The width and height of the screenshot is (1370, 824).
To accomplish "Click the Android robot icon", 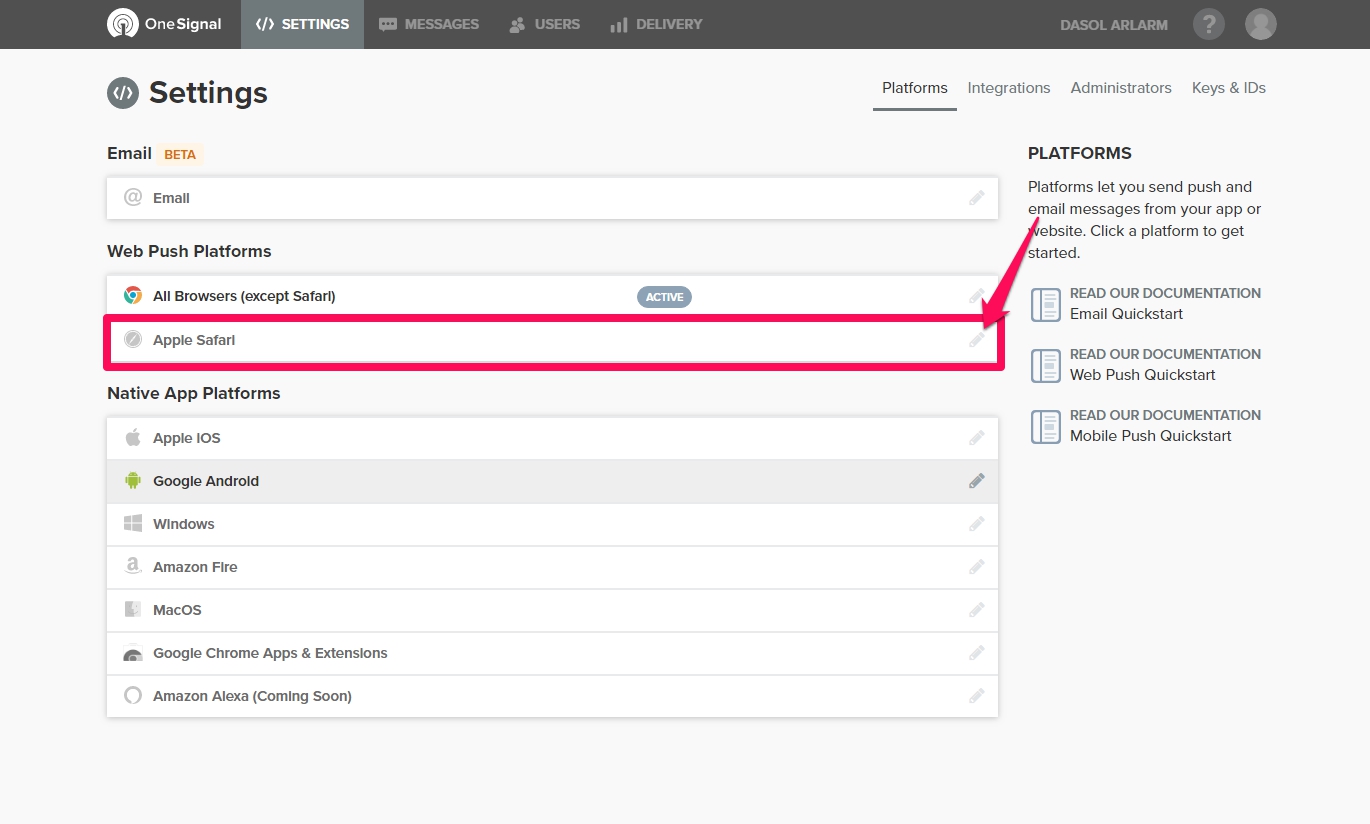I will (133, 481).
